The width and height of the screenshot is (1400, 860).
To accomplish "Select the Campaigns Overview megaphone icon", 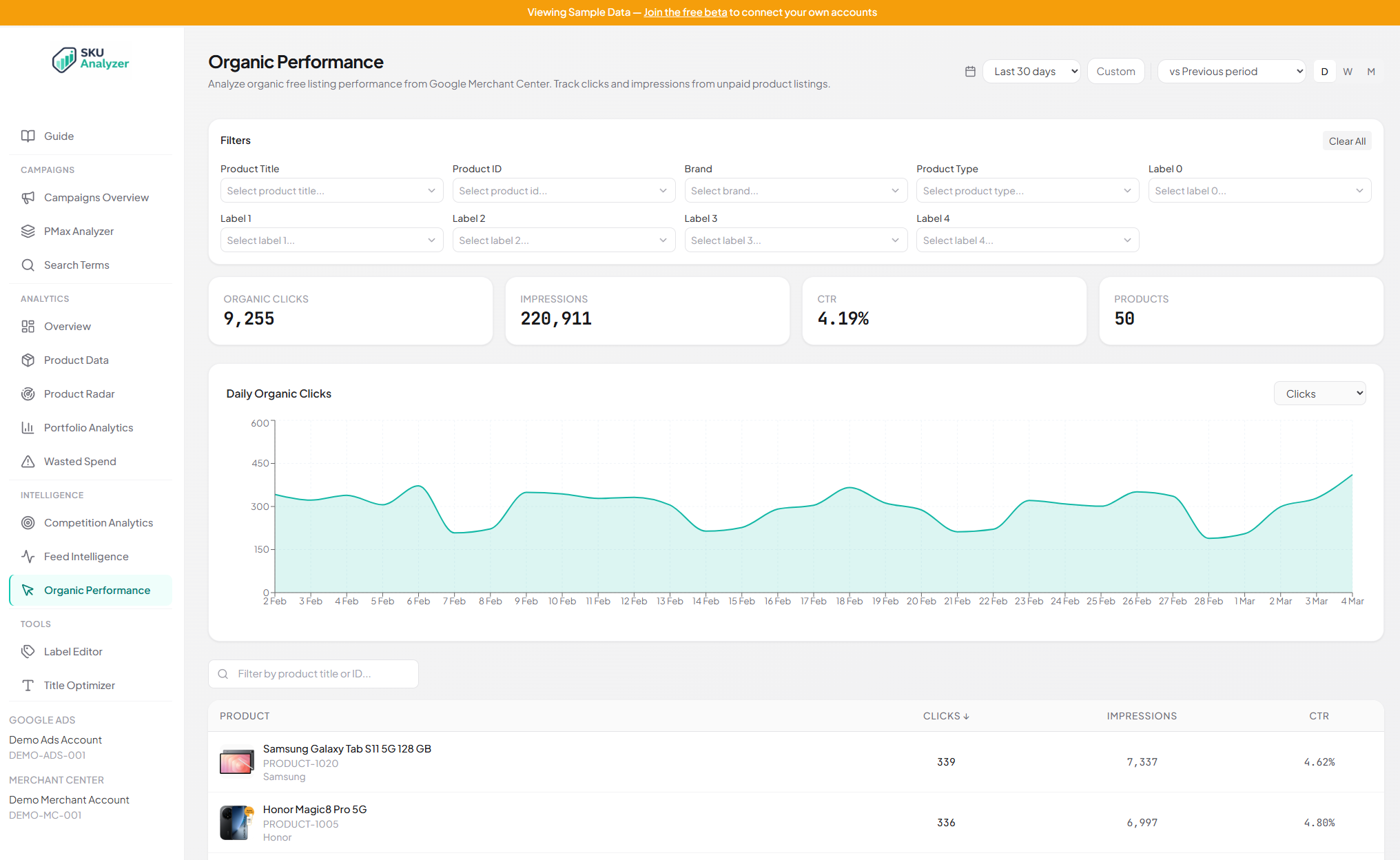I will pos(28,197).
